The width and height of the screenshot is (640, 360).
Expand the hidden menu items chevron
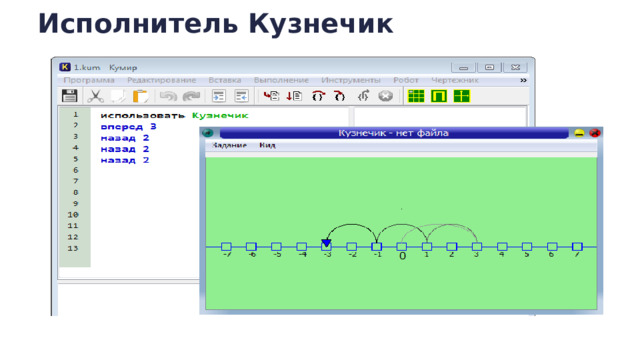click(x=523, y=80)
